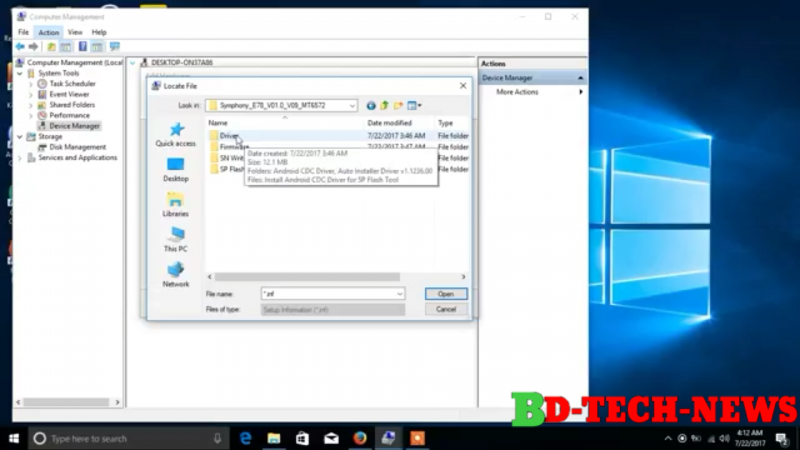Open File Explorer from taskbar
The image size is (800, 450).
coord(274,438)
